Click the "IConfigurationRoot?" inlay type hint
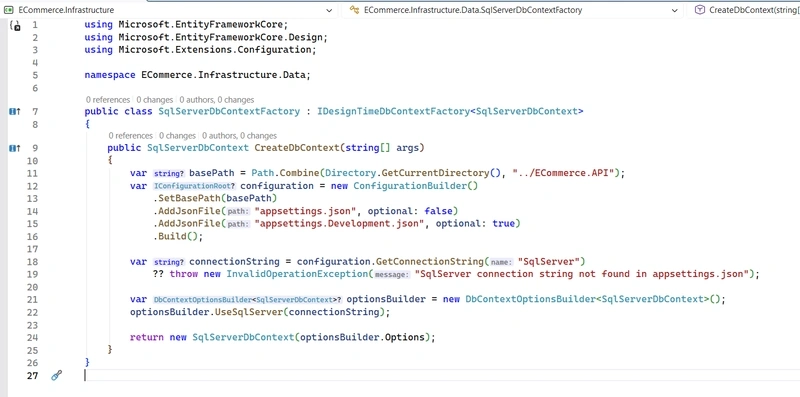800x397 pixels. pyautogui.click(x=194, y=186)
